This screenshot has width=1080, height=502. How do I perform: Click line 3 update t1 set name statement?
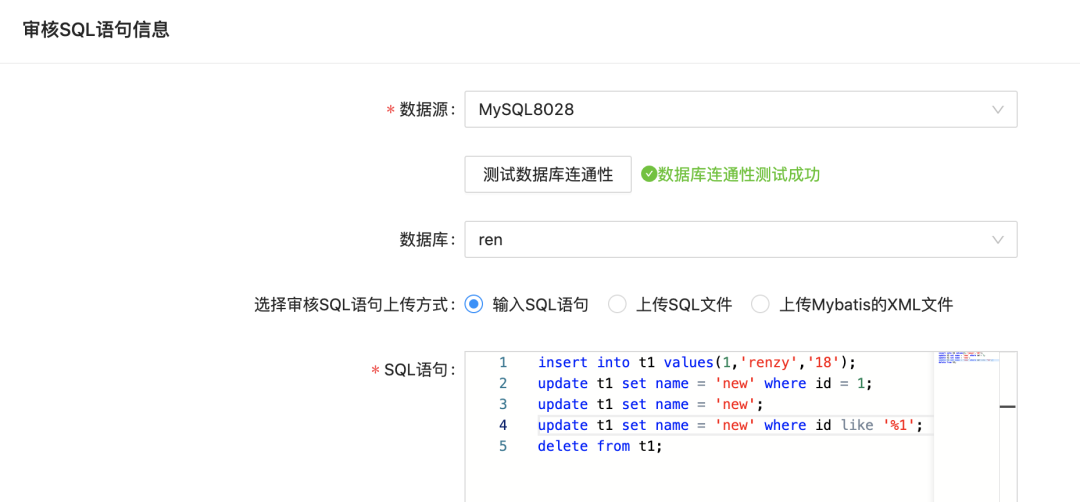click(651, 404)
